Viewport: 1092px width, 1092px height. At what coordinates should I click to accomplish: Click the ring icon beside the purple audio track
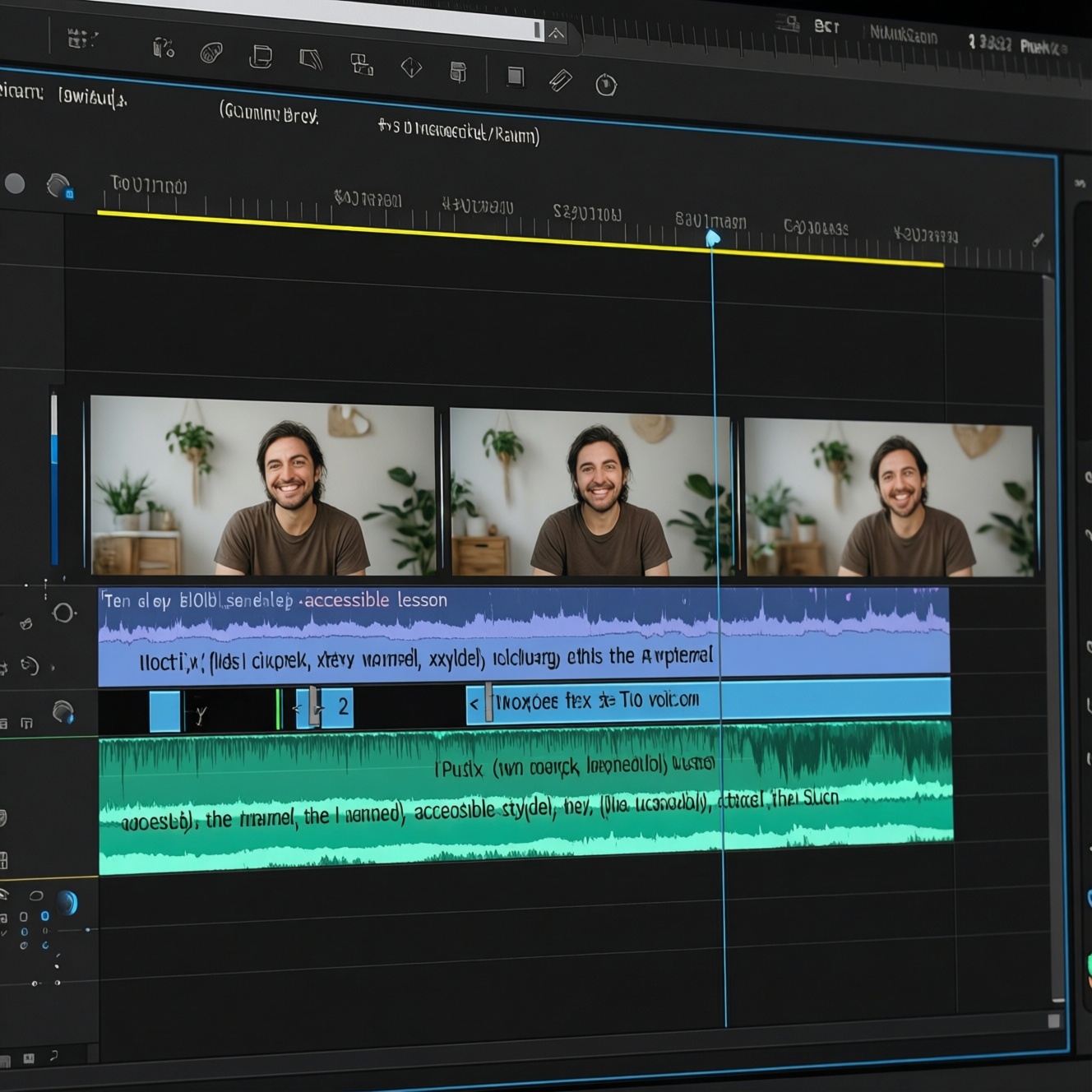pos(63,613)
